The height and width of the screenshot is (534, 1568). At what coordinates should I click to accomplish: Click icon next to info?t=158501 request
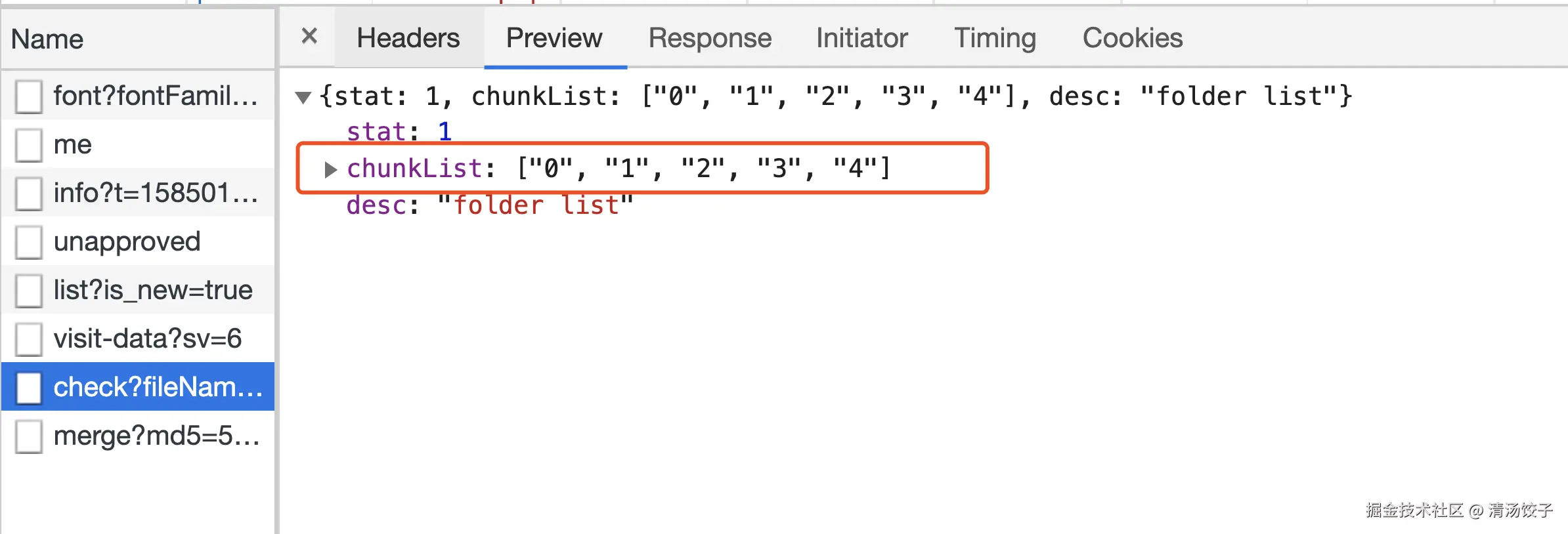[29, 194]
